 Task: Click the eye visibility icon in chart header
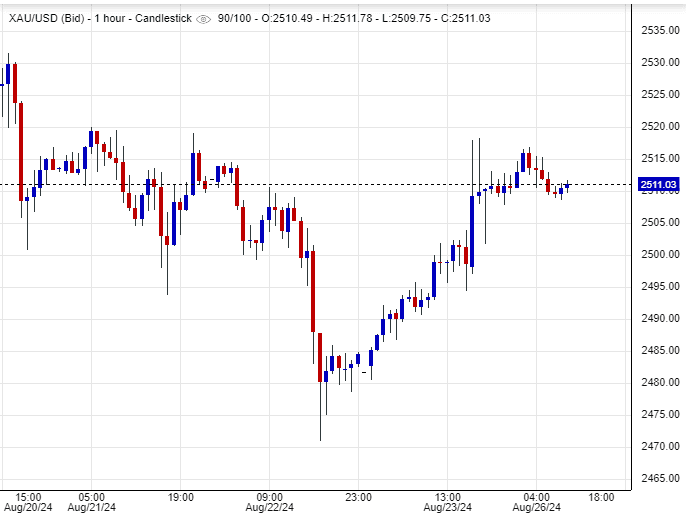click(204, 19)
